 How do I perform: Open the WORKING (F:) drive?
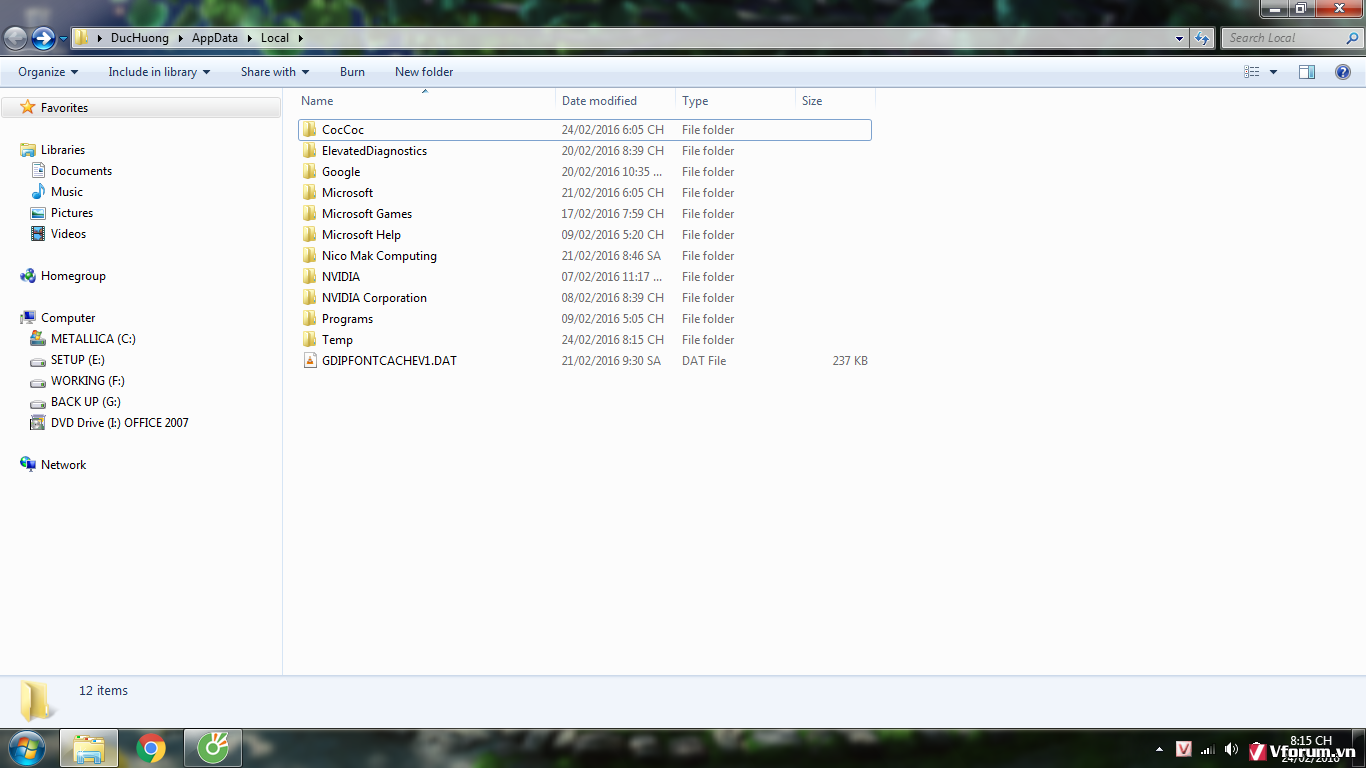[x=88, y=381]
